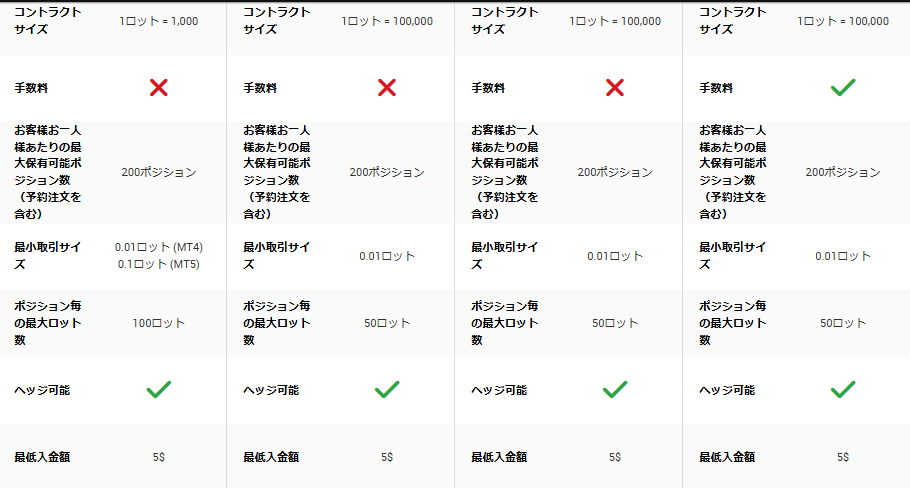Click 0.01ロット value in the fourth column
This screenshot has height=488, width=910.
[x=843, y=256]
